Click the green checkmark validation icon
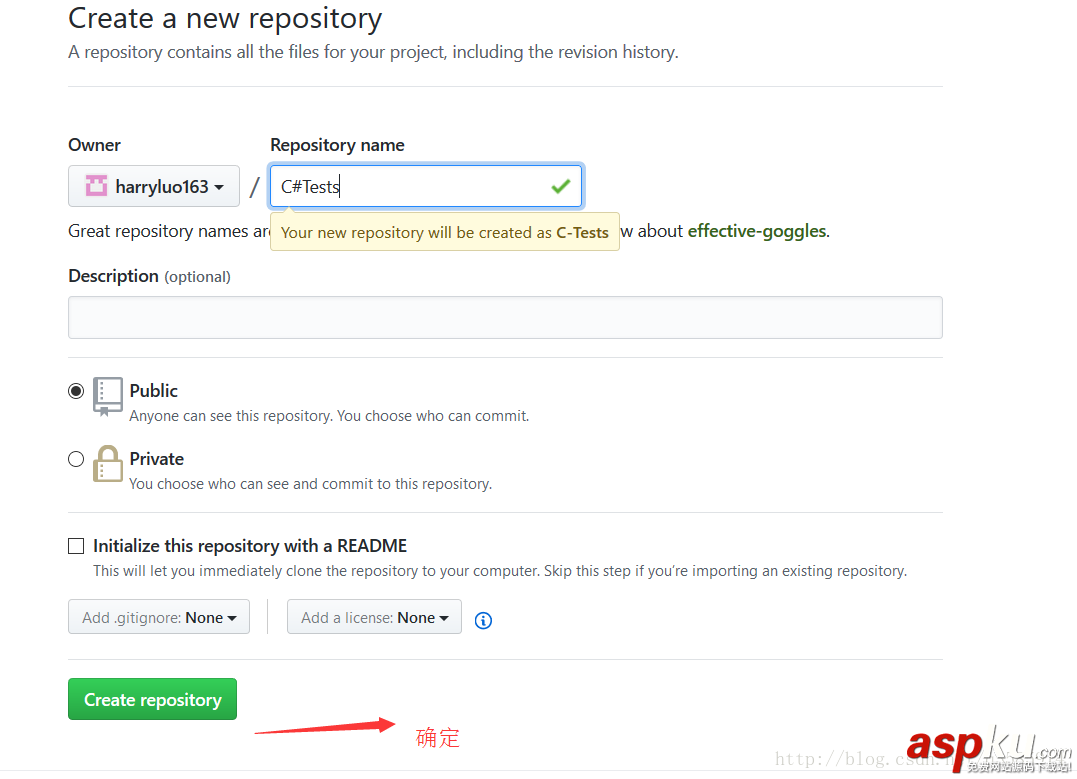 pos(560,186)
